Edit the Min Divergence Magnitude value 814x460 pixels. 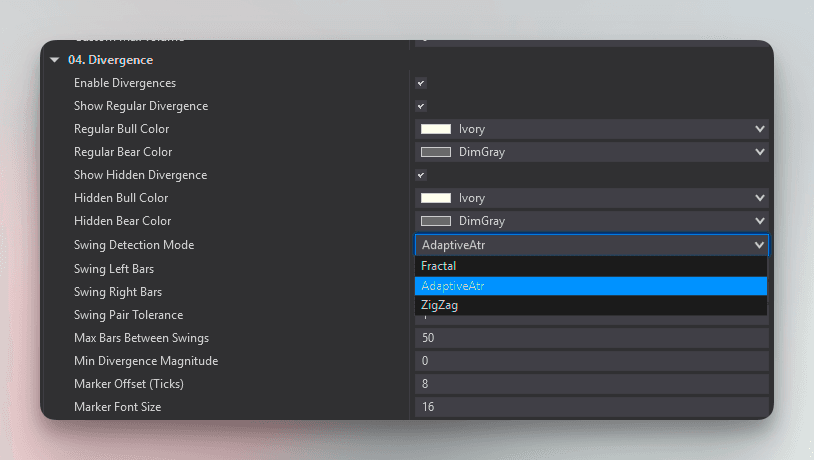click(x=590, y=361)
